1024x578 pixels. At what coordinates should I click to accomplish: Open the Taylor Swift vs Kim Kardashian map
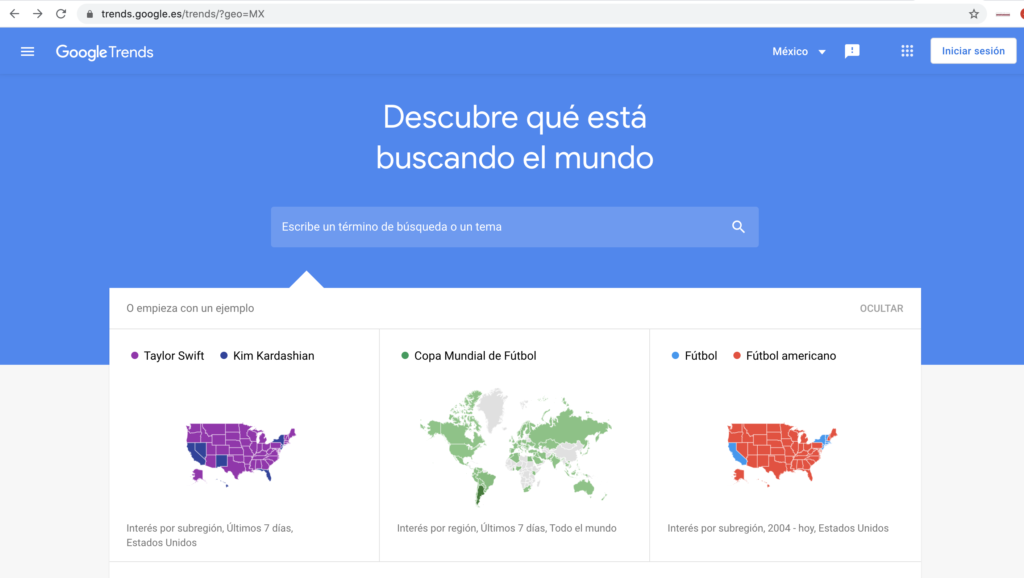(x=240, y=453)
